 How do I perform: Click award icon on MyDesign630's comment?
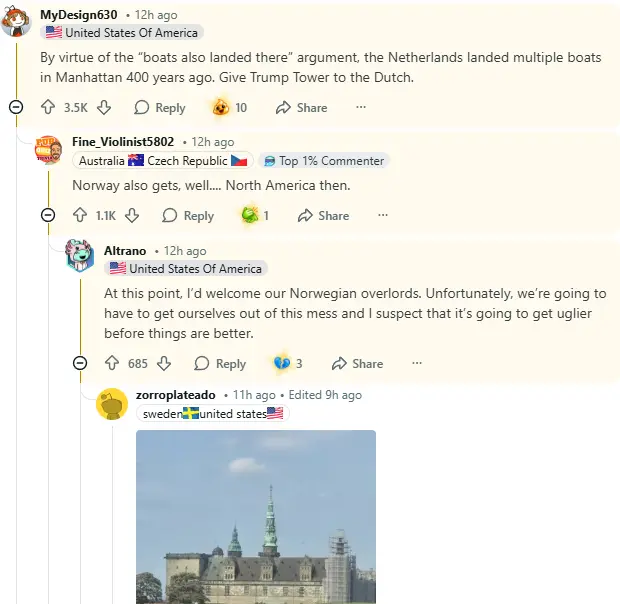click(x=221, y=108)
